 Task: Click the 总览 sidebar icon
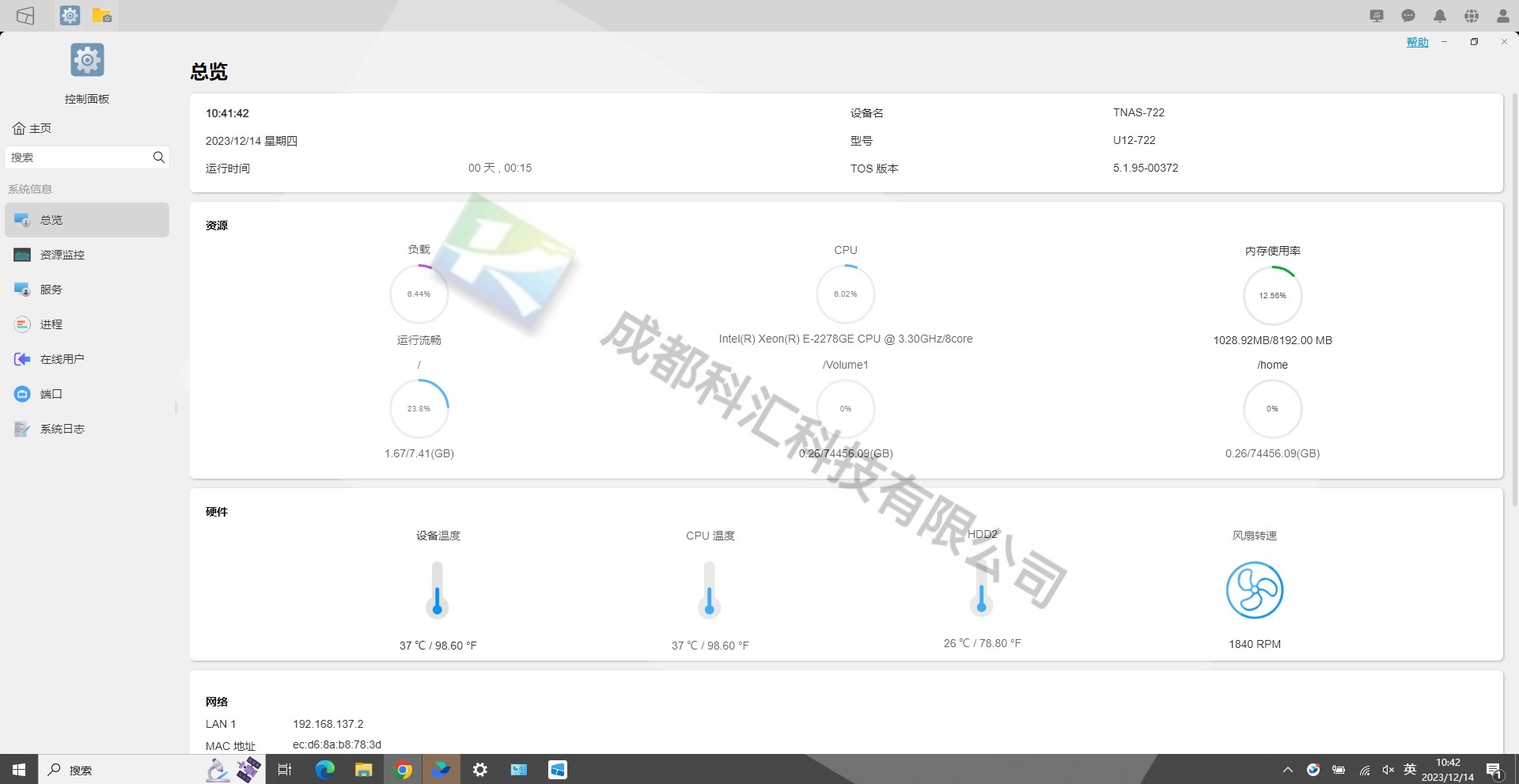[22, 220]
